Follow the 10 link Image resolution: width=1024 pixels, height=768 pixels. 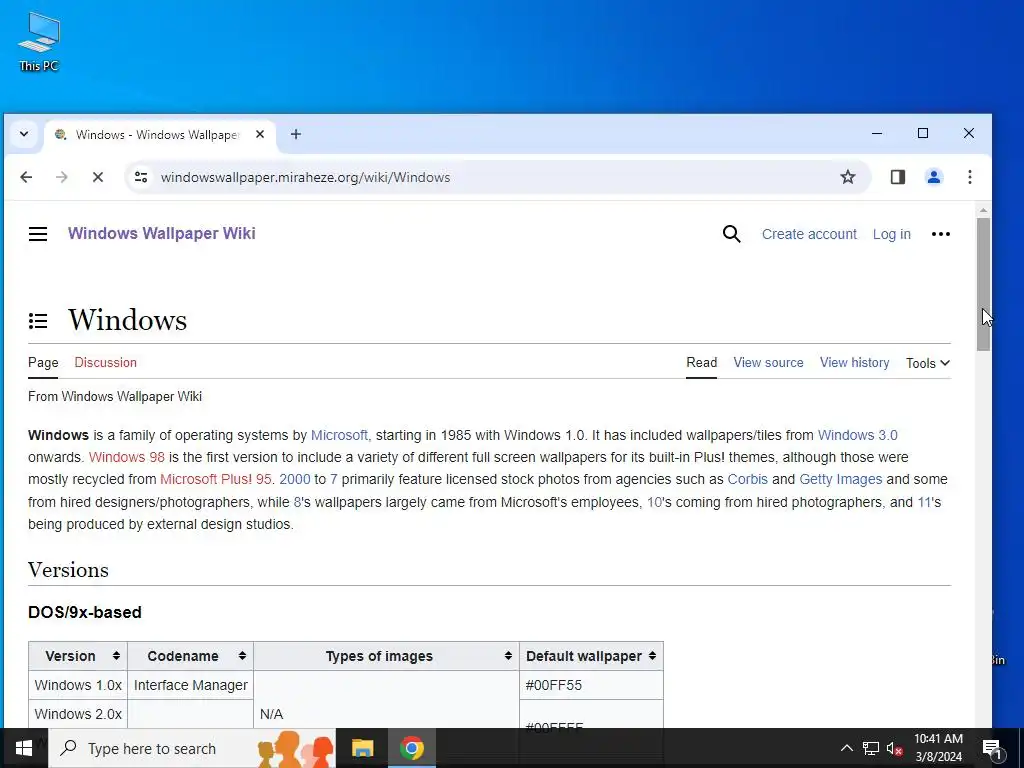(654, 502)
